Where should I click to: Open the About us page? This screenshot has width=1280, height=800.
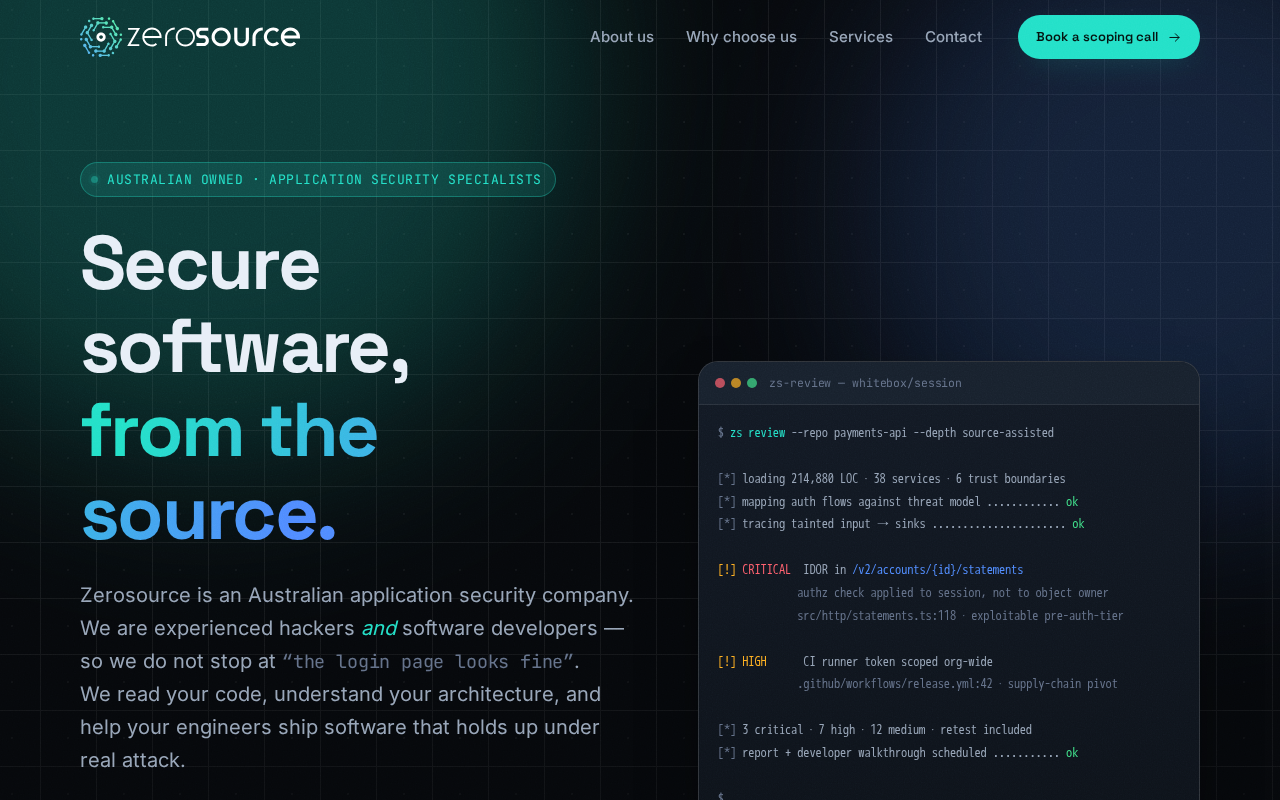tap(622, 37)
